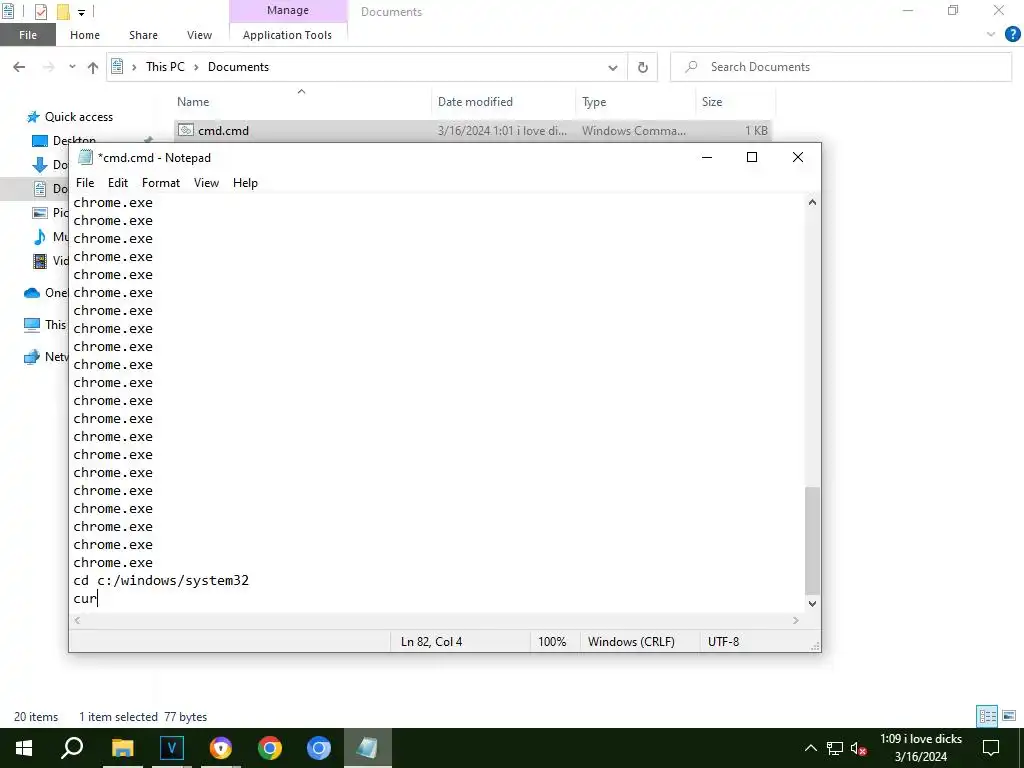This screenshot has width=1024, height=768.
Task: Click Notepad vertical scrollbar thumb
Action: pyautogui.click(x=812, y=540)
